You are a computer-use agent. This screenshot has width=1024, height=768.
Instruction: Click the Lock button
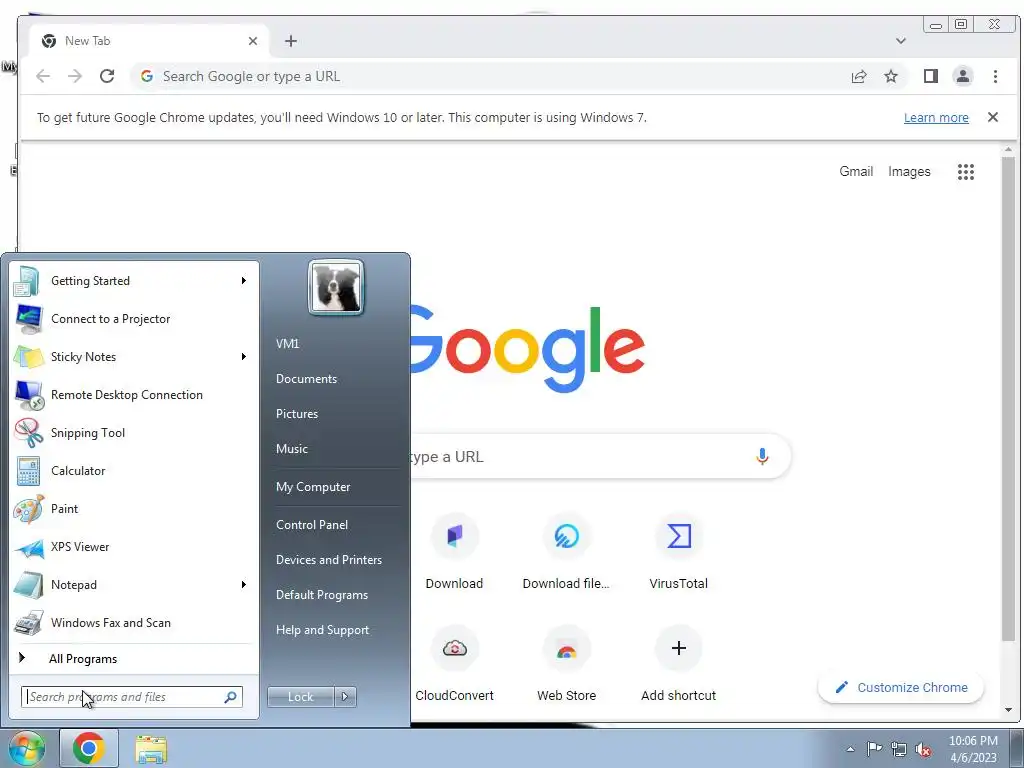pos(301,697)
